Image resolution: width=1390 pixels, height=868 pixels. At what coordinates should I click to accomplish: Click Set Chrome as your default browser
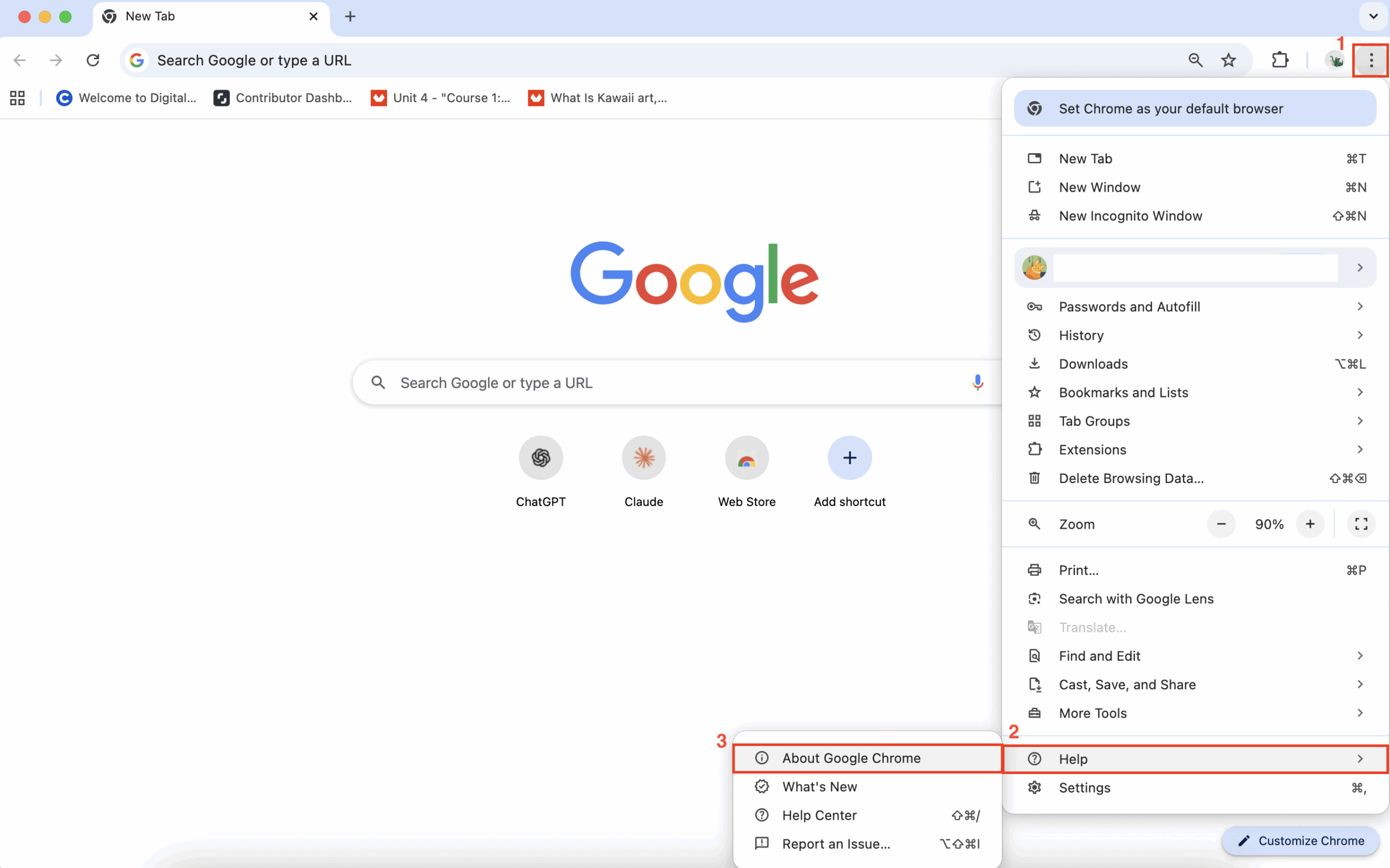point(1171,109)
